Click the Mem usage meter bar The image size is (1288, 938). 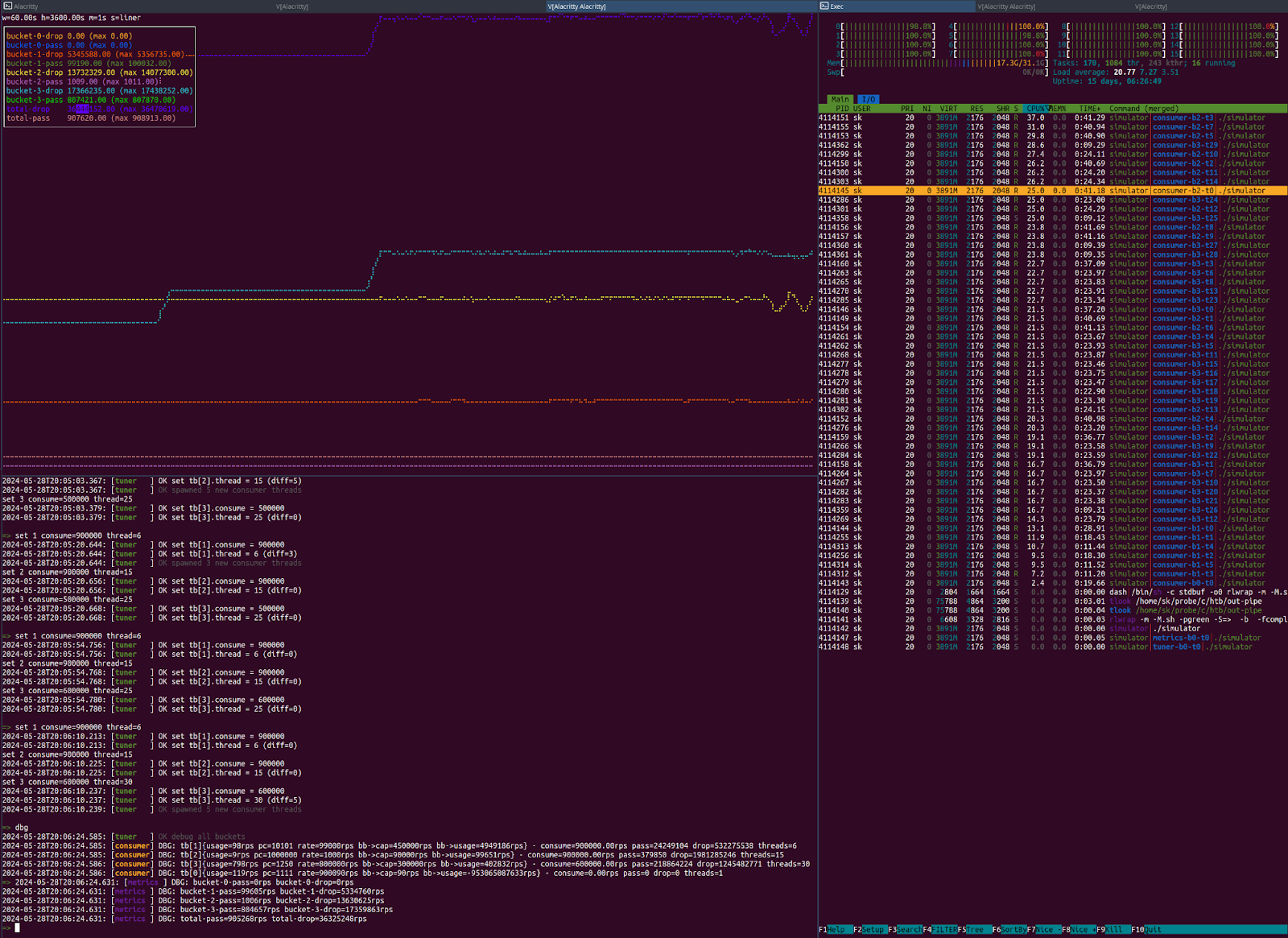pyautogui.click(x=937, y=63)
